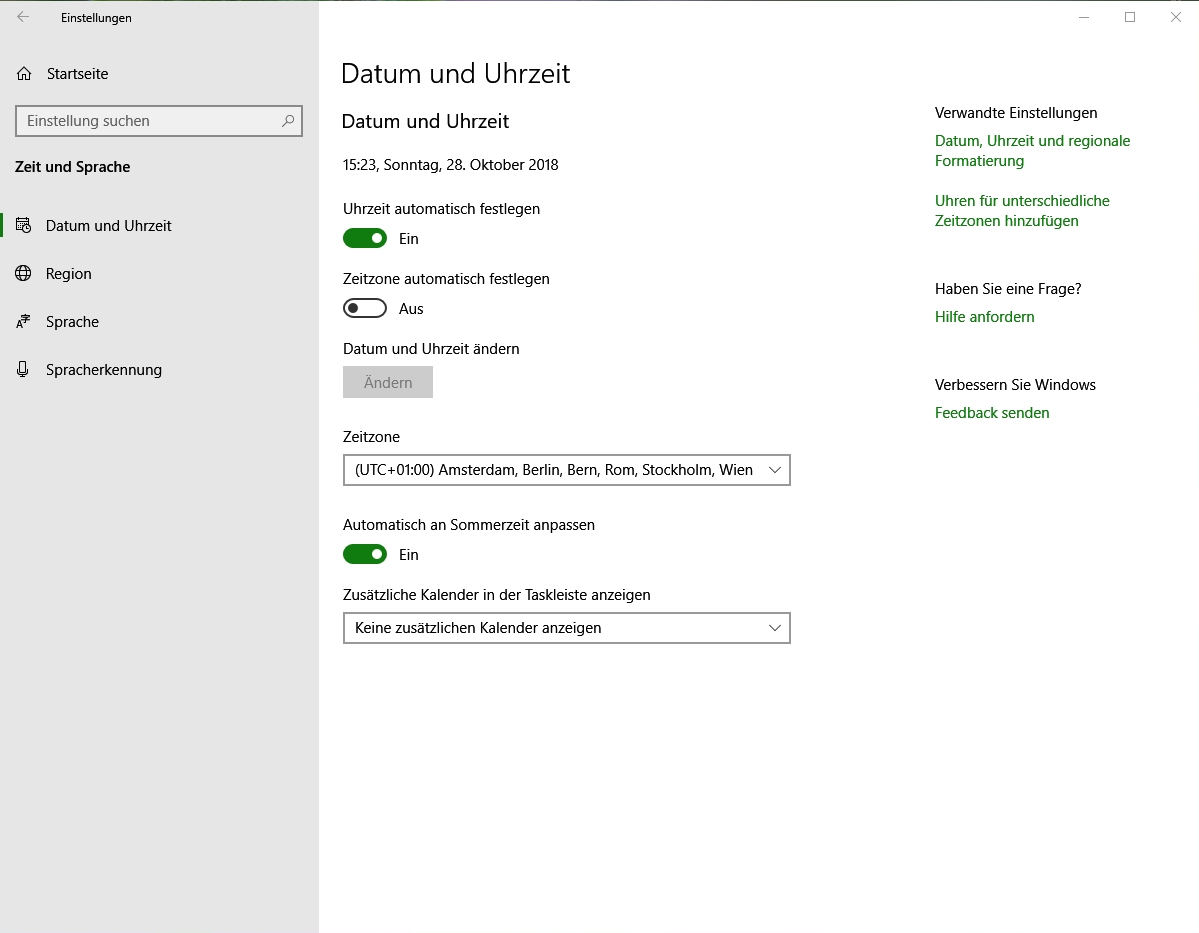The height and width of the screenshot is (933, 1199).
Task: Click the Einstellungen window title text
Action: click(96, 18)
